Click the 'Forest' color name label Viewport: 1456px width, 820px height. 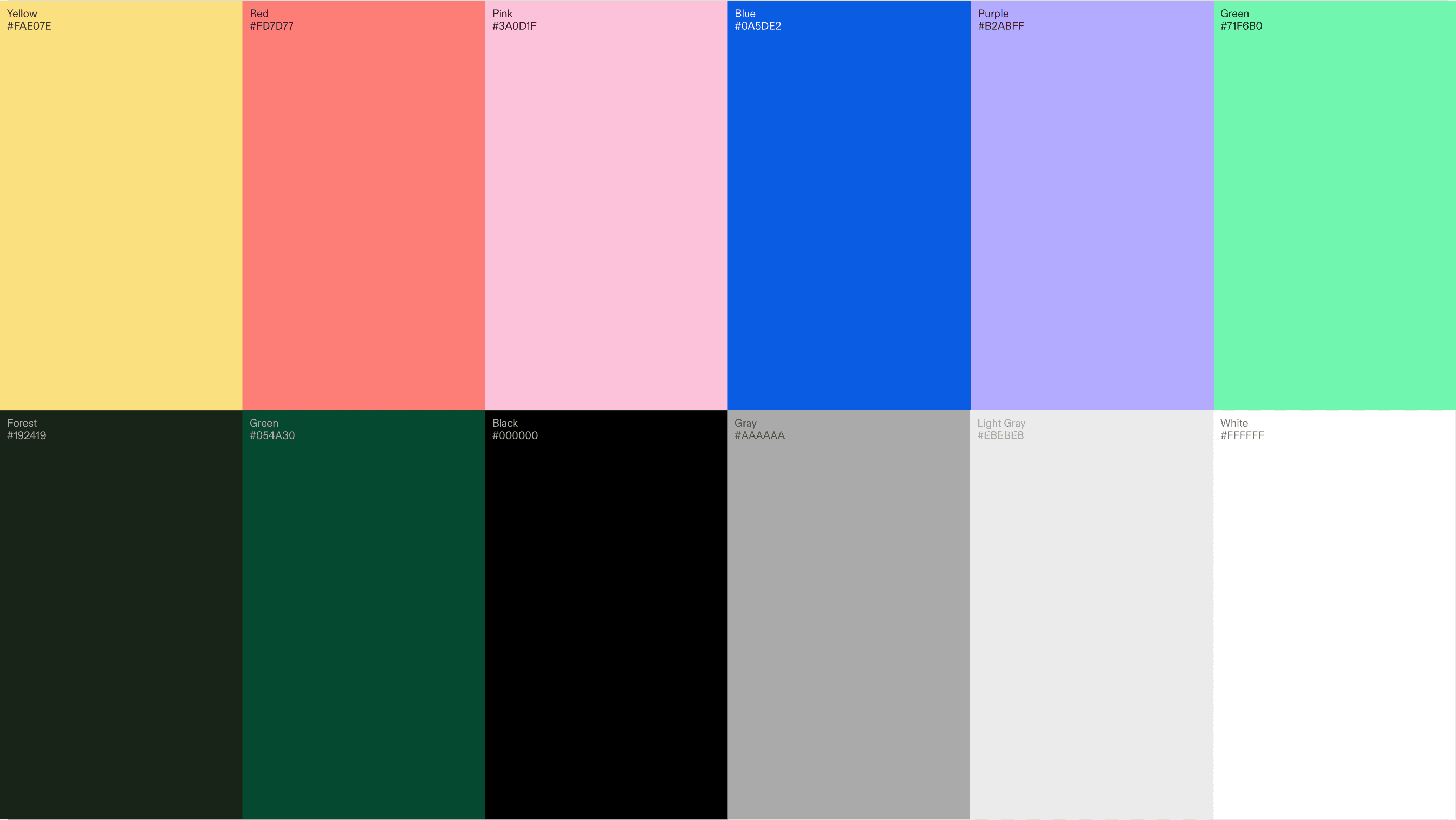coord(22,423)
